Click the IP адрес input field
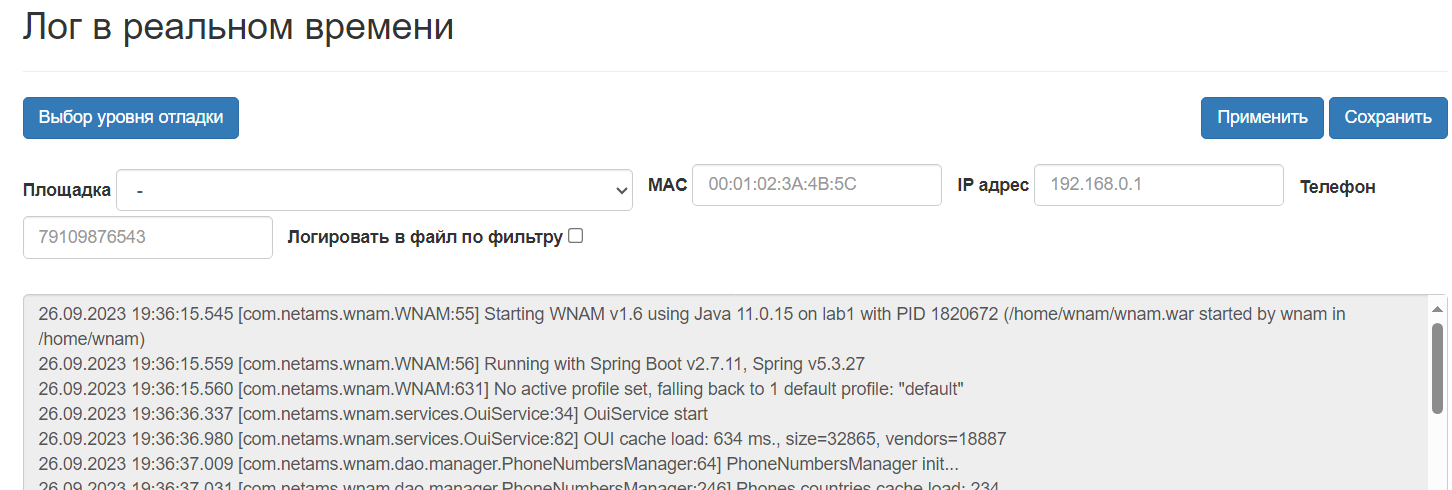This screenshot has width=1452, height=490. click(1158, 185)
